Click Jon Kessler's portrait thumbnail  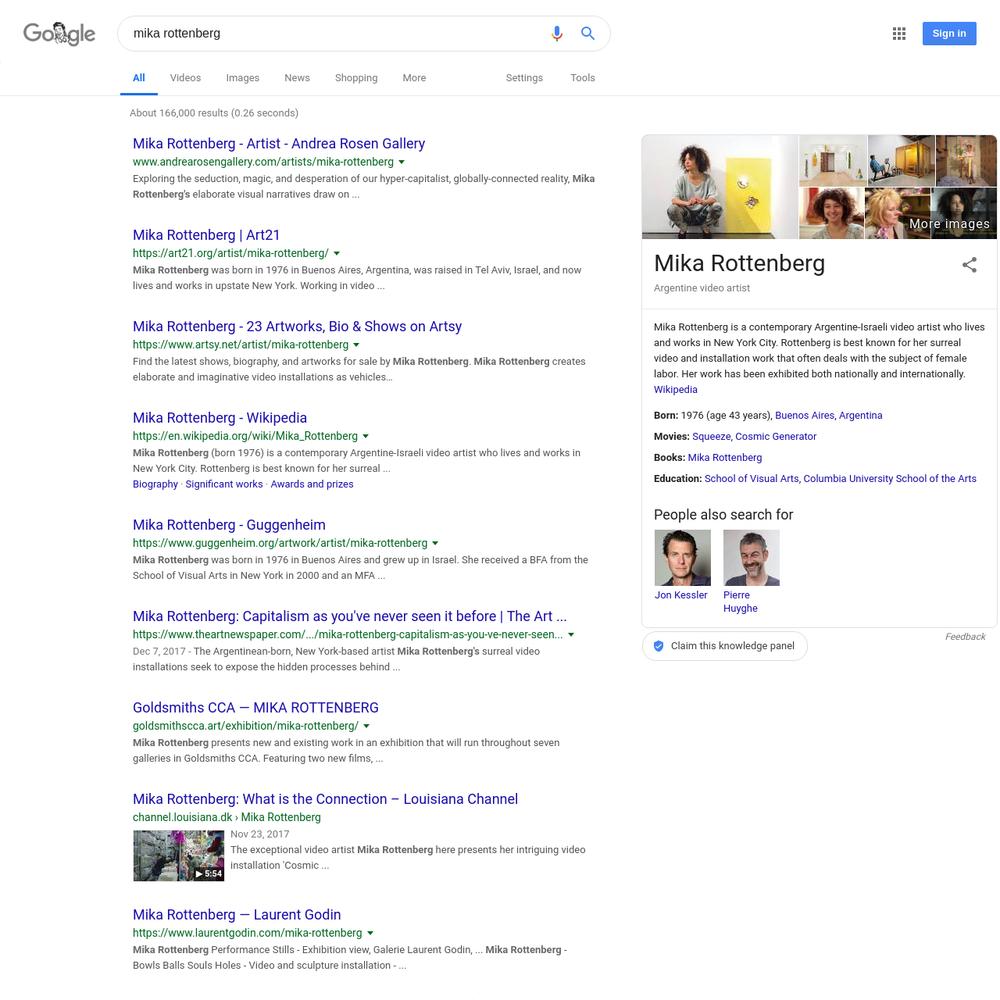(682, 558)
